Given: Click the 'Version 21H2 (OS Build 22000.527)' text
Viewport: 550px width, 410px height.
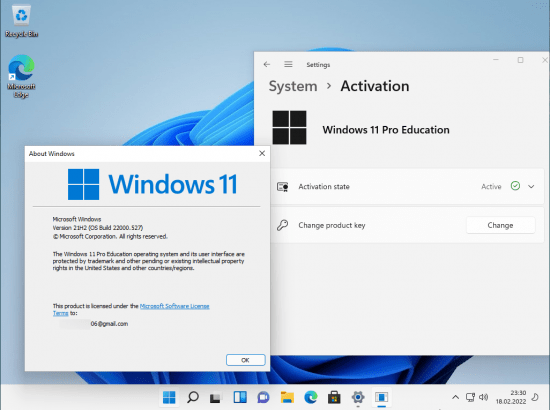Looking at the screenshot, I should [98, 228].
